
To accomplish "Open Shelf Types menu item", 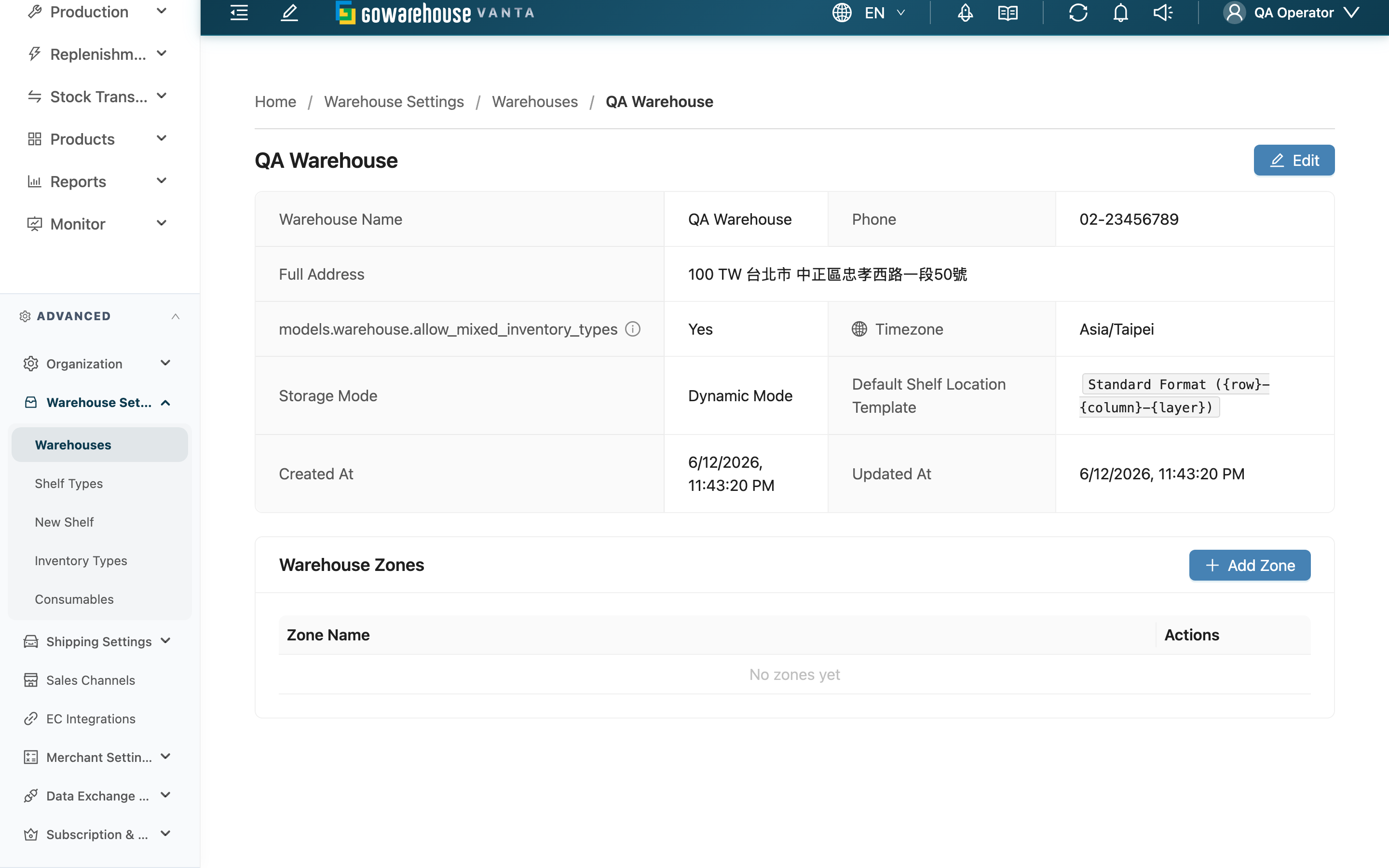I will point(100,483).
